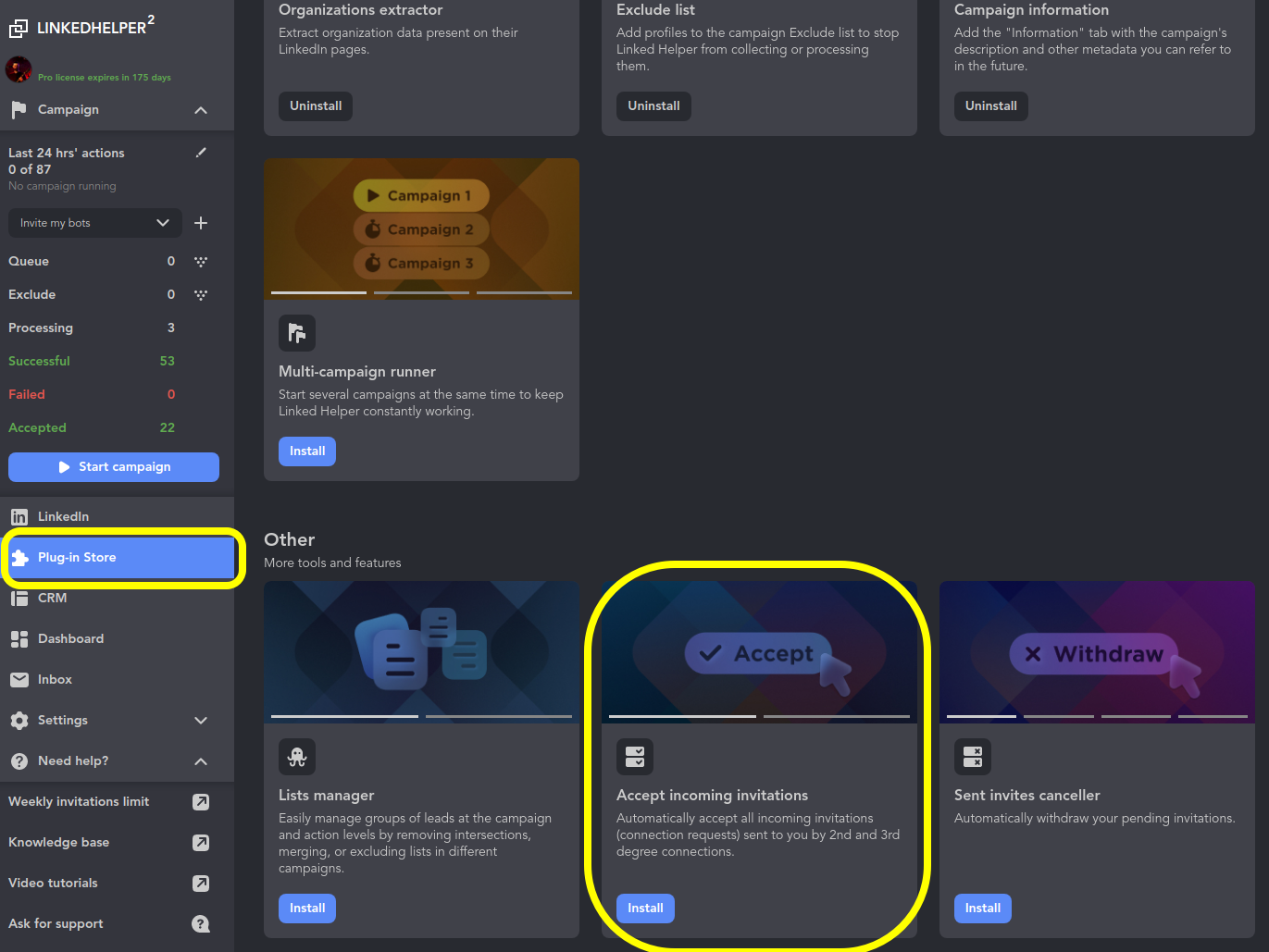
Task: Click Ask for support question mark icon
Action: pyautogui.click(x=201, y=924)
